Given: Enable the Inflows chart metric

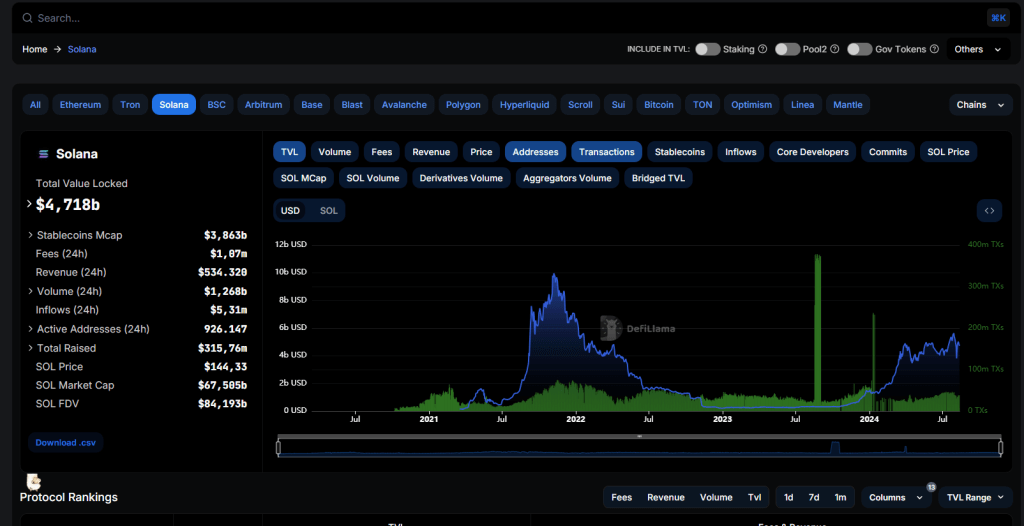Looking at the screenshot, I should point(741,152).
